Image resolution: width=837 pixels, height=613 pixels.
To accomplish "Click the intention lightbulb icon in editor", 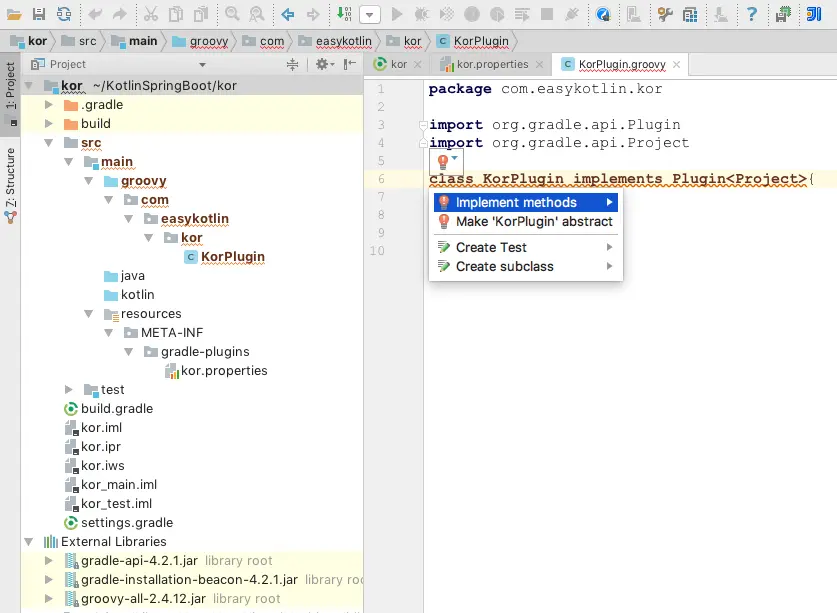I will (443, 161).
